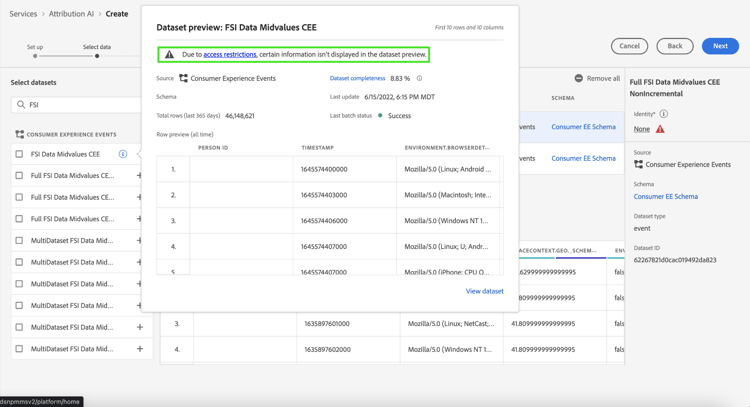
Task: Open the Dataset completeness link
Action: coord(357,78)
